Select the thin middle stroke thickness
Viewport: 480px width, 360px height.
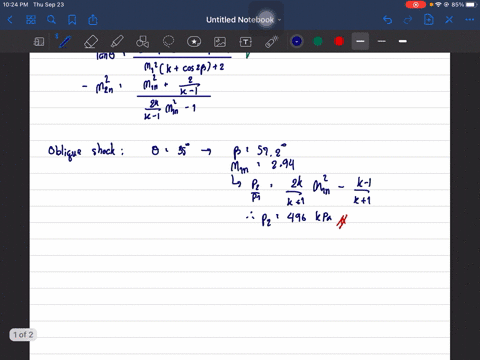pos(382,41)
